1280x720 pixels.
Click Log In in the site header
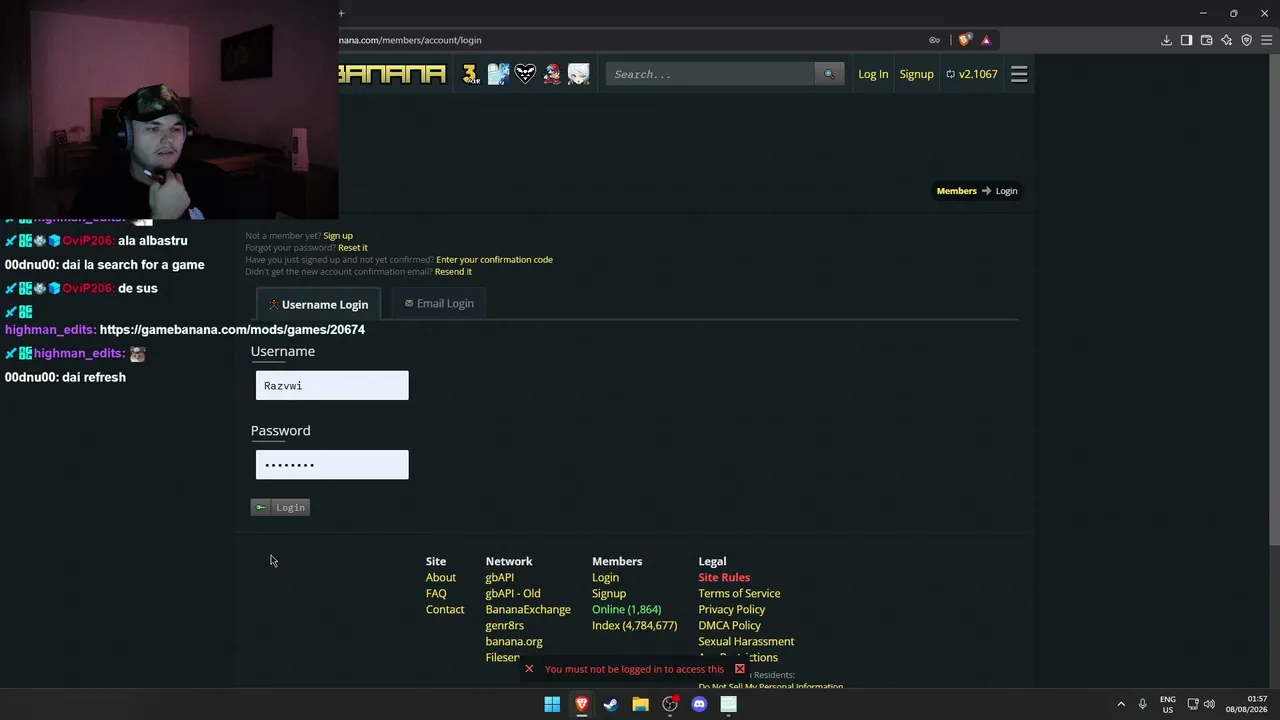click(x=873, y=74)
